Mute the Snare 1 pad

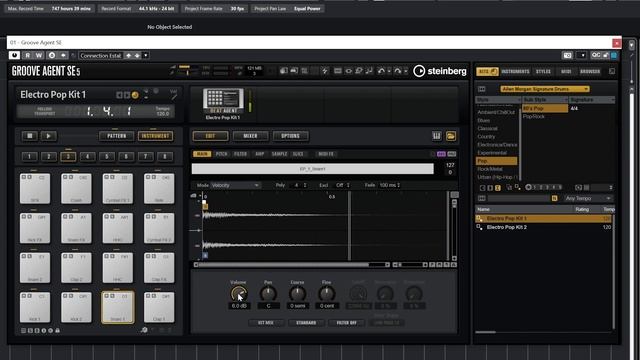point(106,296)
